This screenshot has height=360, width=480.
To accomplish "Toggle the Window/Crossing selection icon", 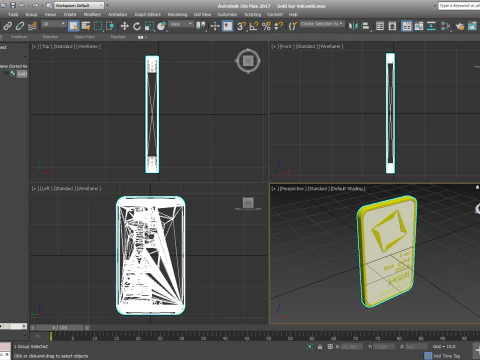I will coord(110,26).
